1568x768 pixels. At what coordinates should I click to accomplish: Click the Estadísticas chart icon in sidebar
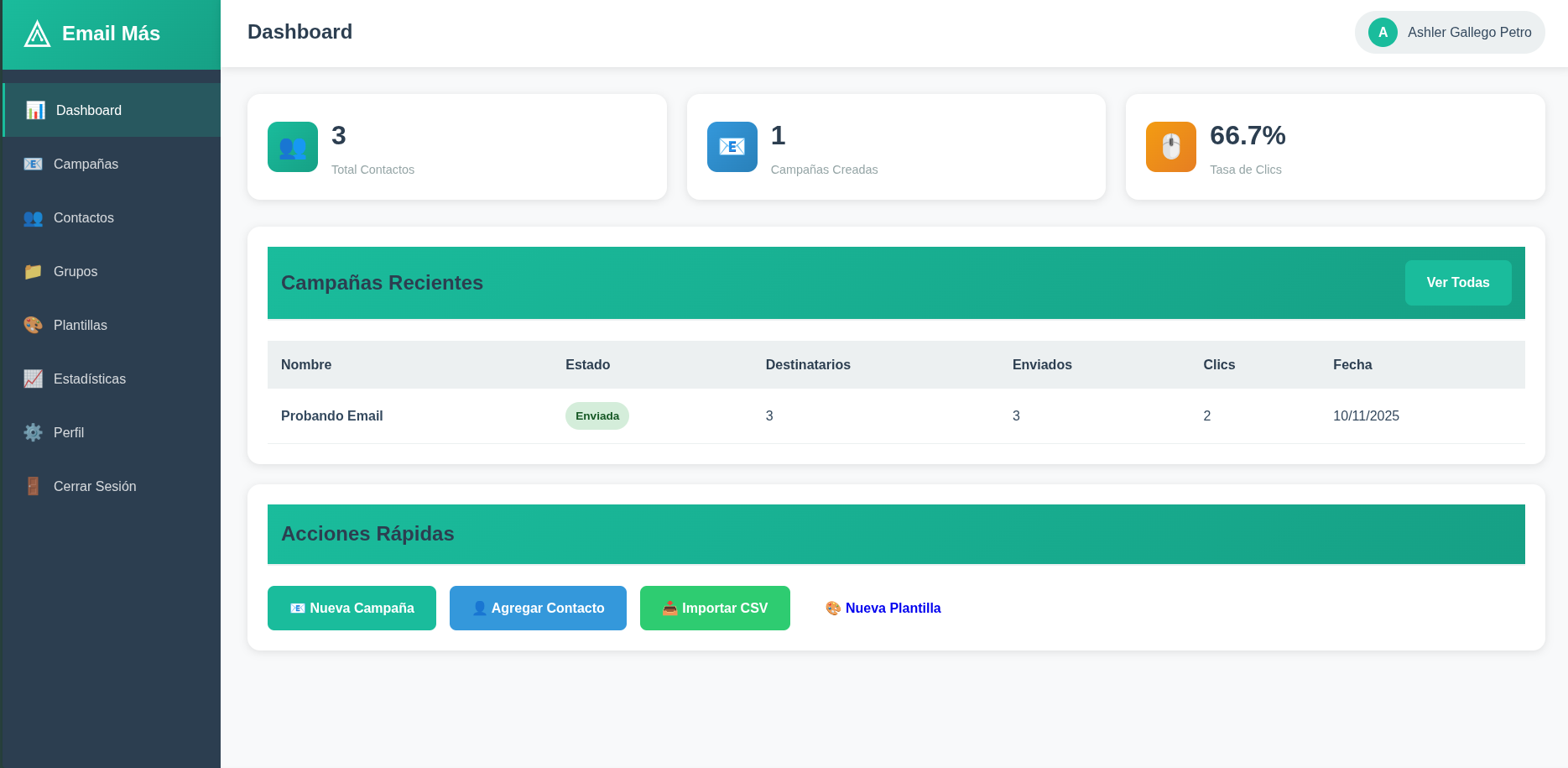point(33,379)
